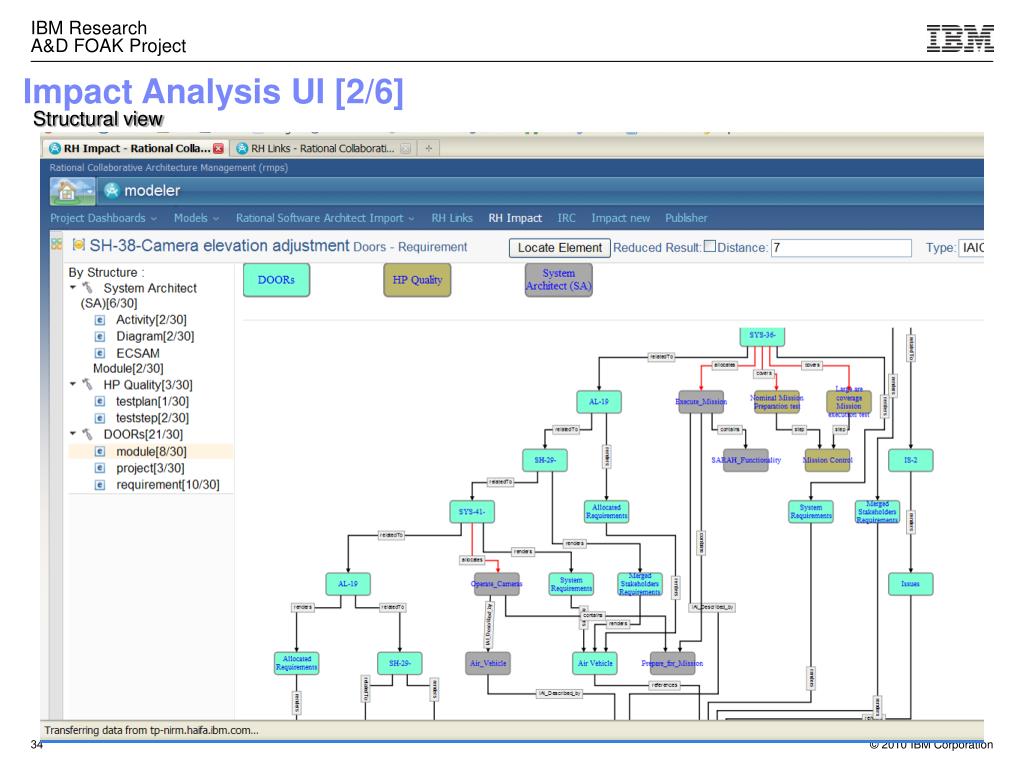The height and width of the screenshot is (768, 1024).
Task: Select the Mission Control graph node
Action: 827,460
